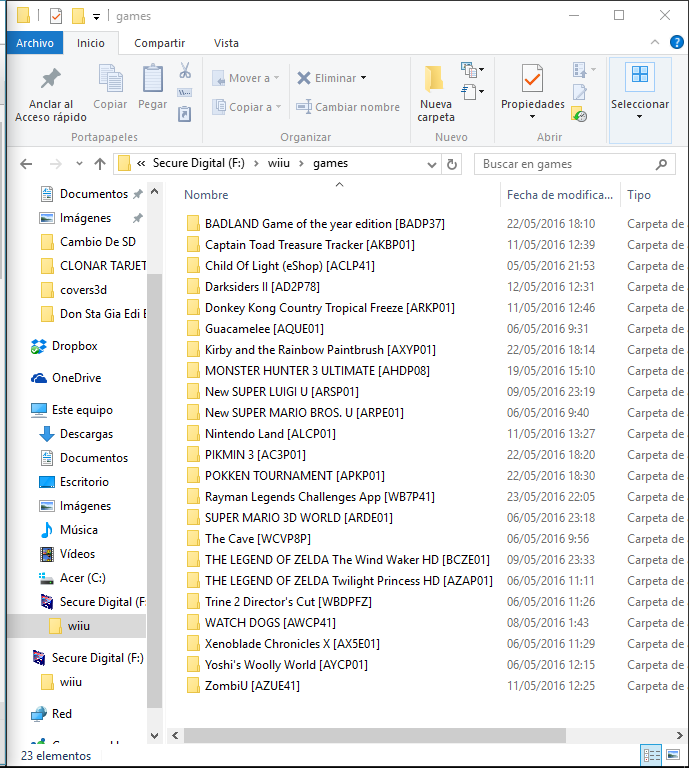This screenshot has width=689, height=768.
Task: Click the horizontal scrollbar thumb in file list
Action: pos(375,735)
